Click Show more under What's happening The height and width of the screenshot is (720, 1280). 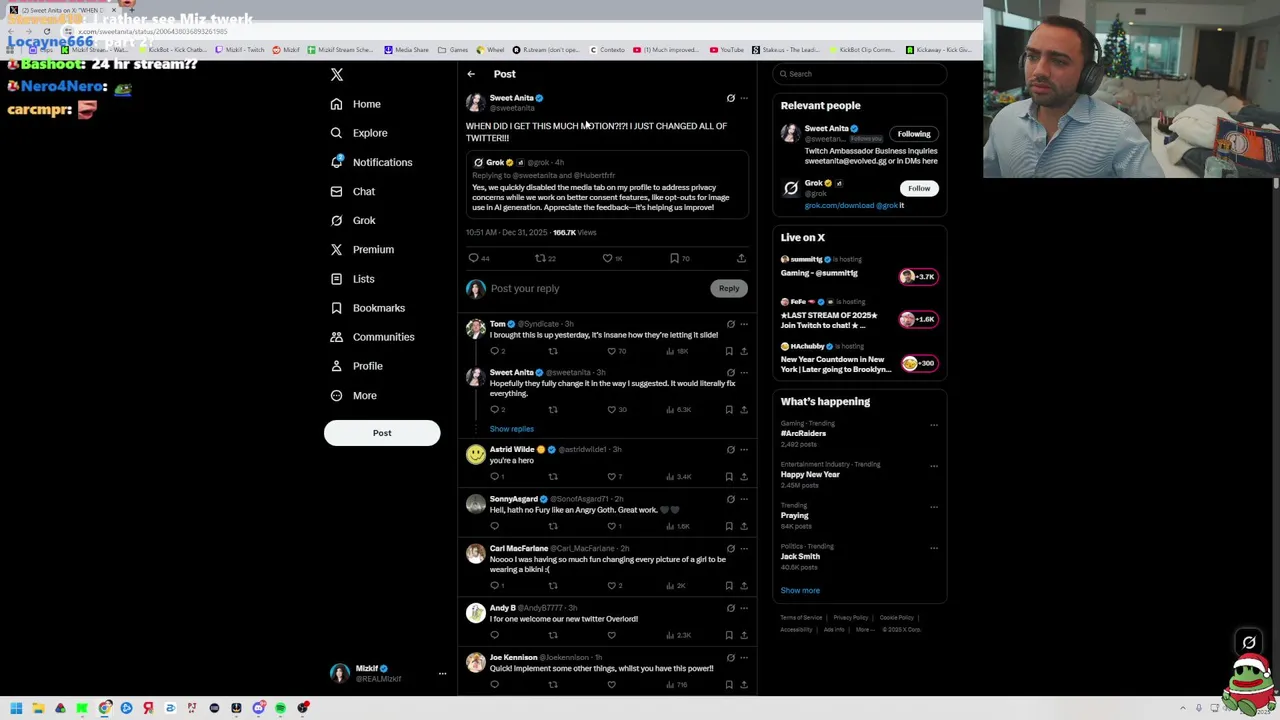pyautogui.click(x=800, y=591)
